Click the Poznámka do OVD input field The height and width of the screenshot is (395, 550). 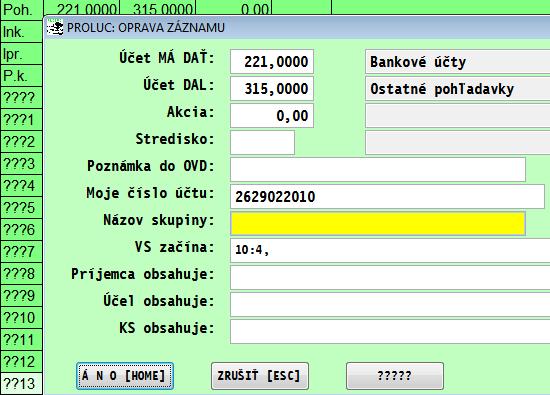pyautogui.click(x=378, y=169)
